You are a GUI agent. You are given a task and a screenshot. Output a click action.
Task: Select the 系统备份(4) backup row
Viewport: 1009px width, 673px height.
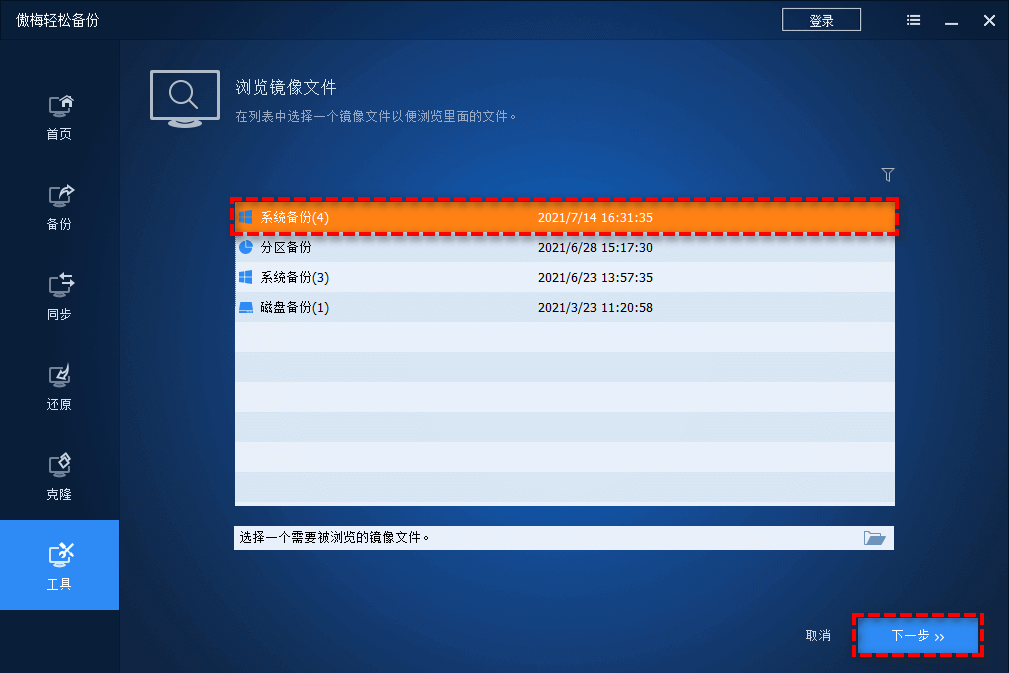(x=564, y=217)
